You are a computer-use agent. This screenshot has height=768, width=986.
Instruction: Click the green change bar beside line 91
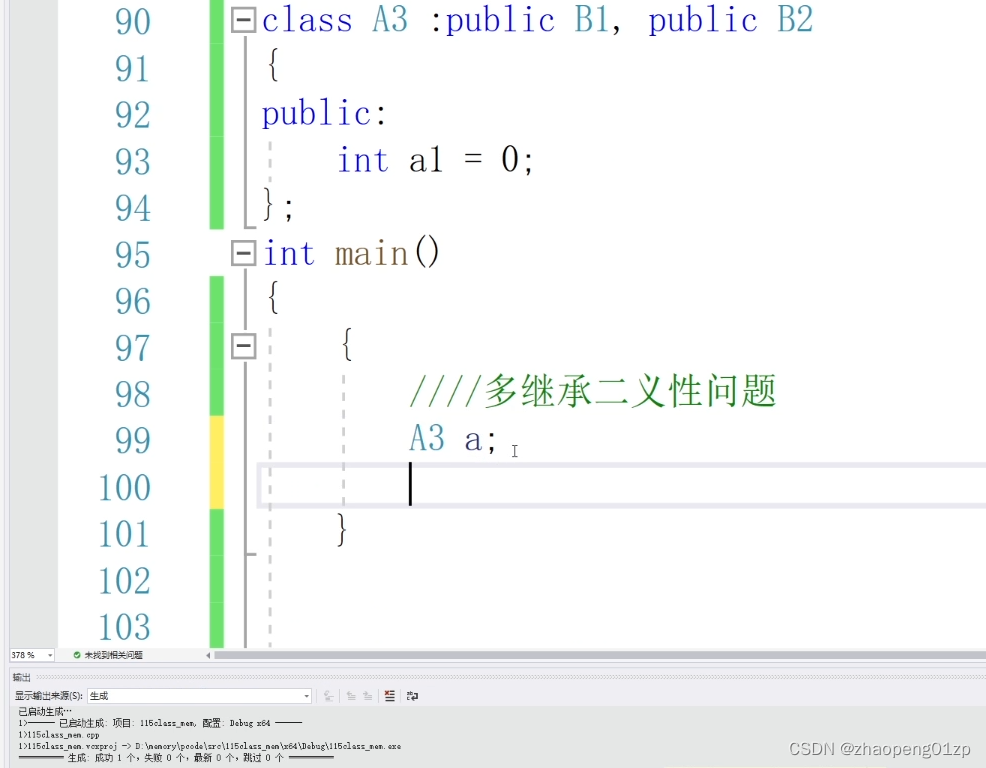[215, 68]
